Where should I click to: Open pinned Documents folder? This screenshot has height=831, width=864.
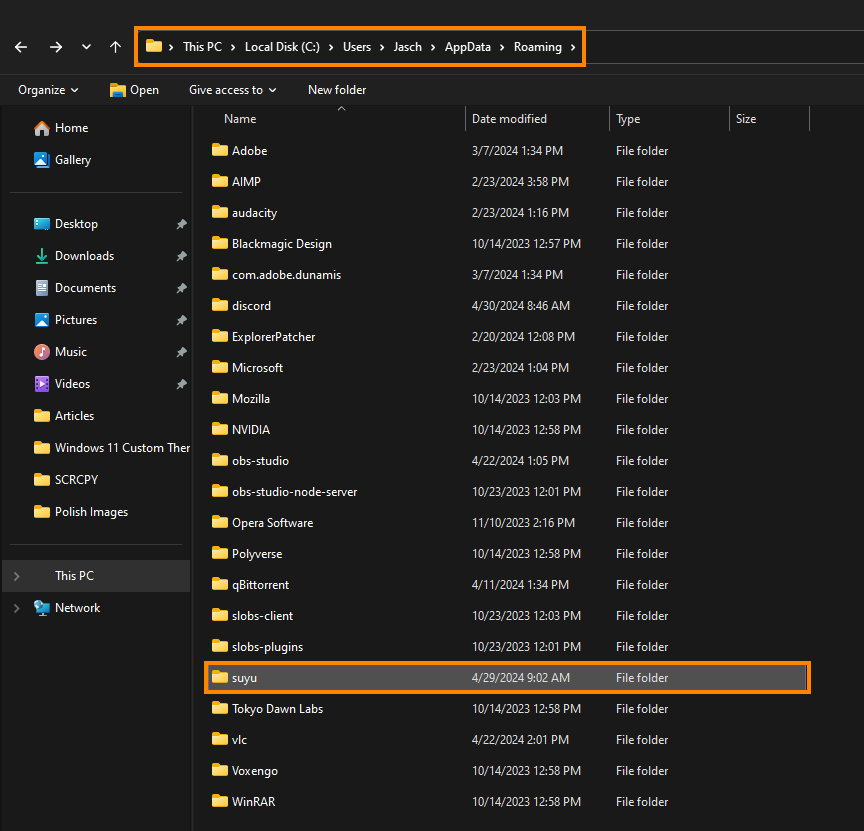(x=74, y=288)
